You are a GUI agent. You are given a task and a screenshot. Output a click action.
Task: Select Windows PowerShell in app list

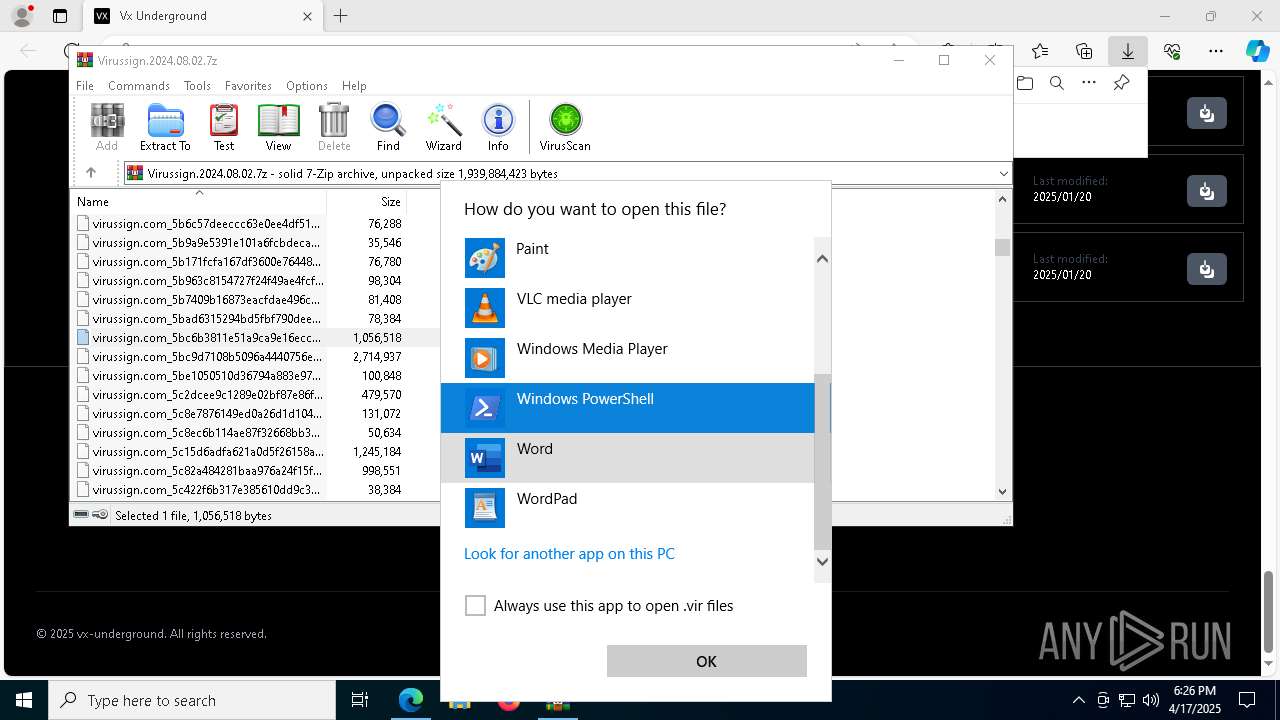tap(628, 408)
